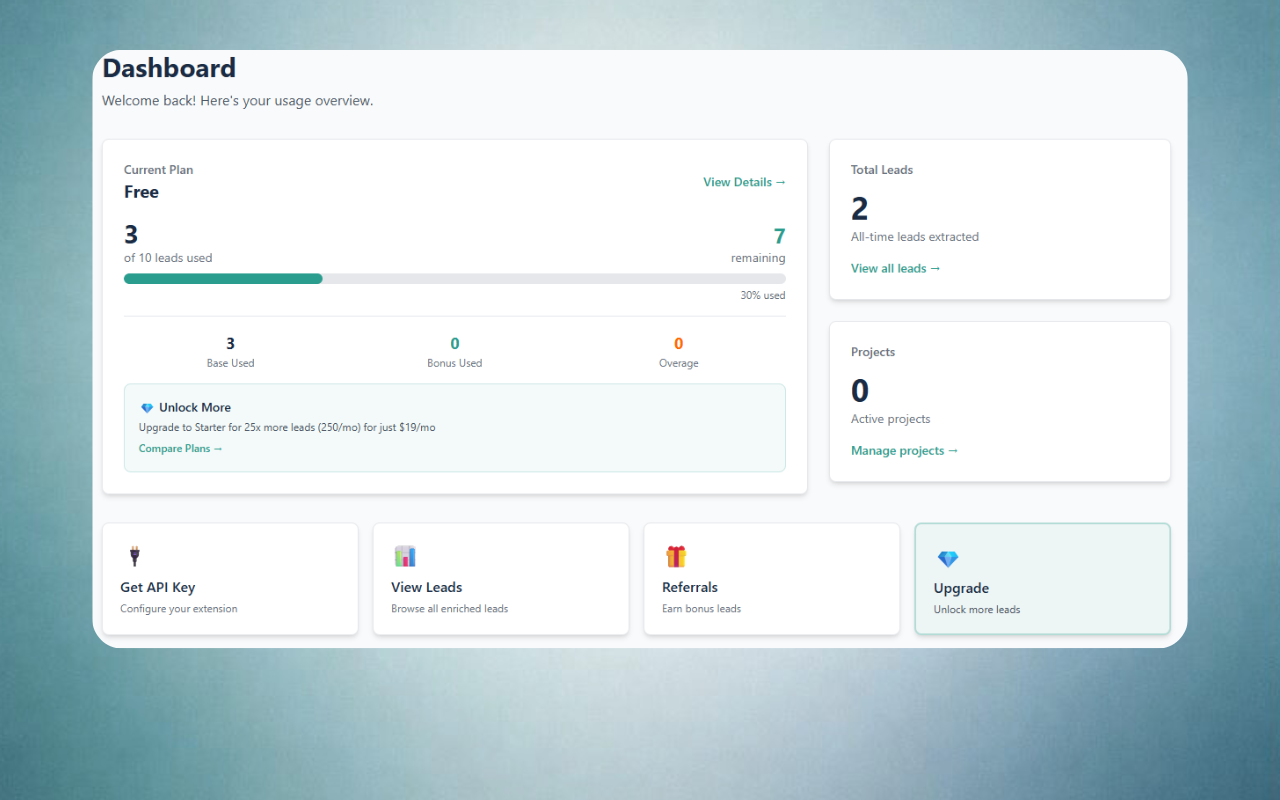Viewport: 1280px width, 800px height.
Task: Click the arrow after Manage projects
Action: point(953,450)
